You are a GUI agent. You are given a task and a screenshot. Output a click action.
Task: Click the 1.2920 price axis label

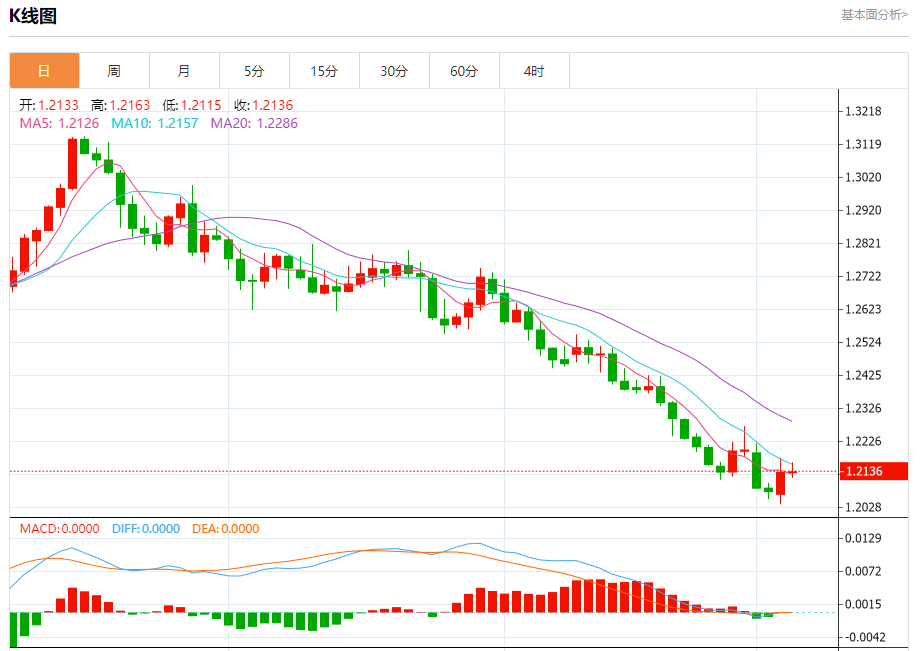pyautogui.click(x=862, y=210)
